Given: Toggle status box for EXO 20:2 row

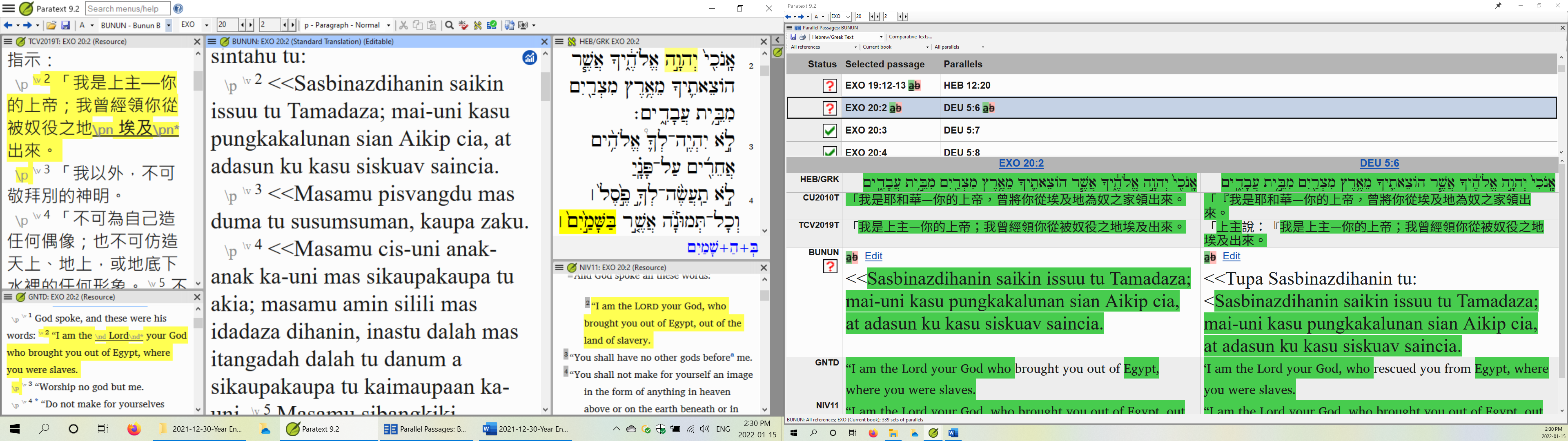Looking at the screenshot, I should [830, 109].
